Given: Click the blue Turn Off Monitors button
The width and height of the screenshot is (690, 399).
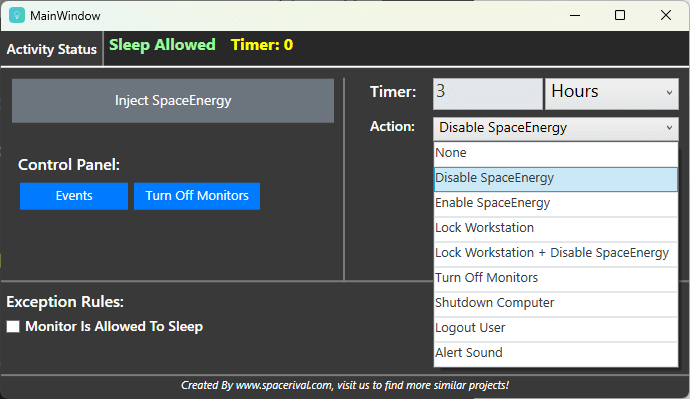Looking at the screenshot, I should click(197, 196).
